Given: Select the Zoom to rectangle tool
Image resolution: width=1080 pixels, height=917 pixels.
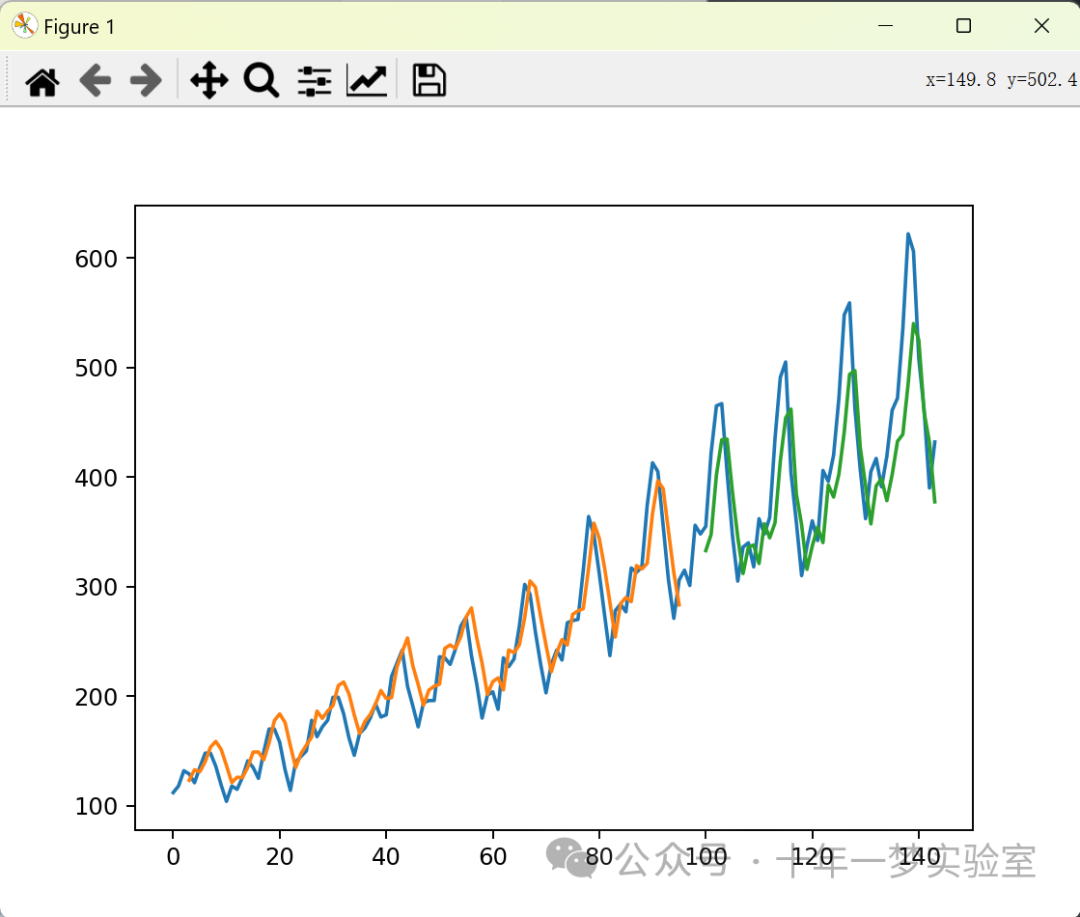Looking at the screenshot, I should coord(261,81).
